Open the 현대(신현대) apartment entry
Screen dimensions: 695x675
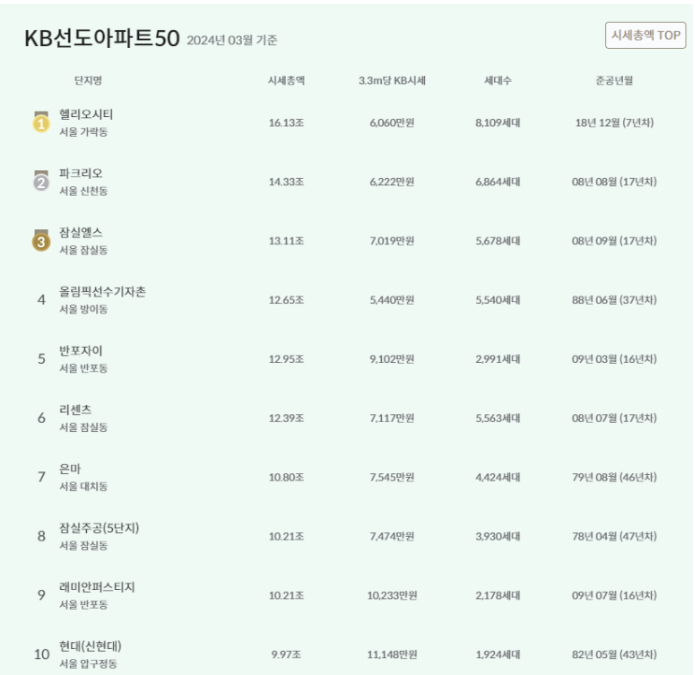90,646
